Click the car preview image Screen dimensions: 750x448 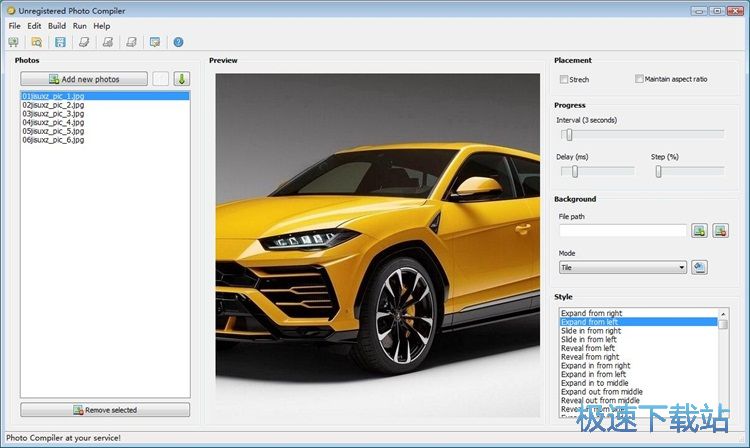coord(377,245)
